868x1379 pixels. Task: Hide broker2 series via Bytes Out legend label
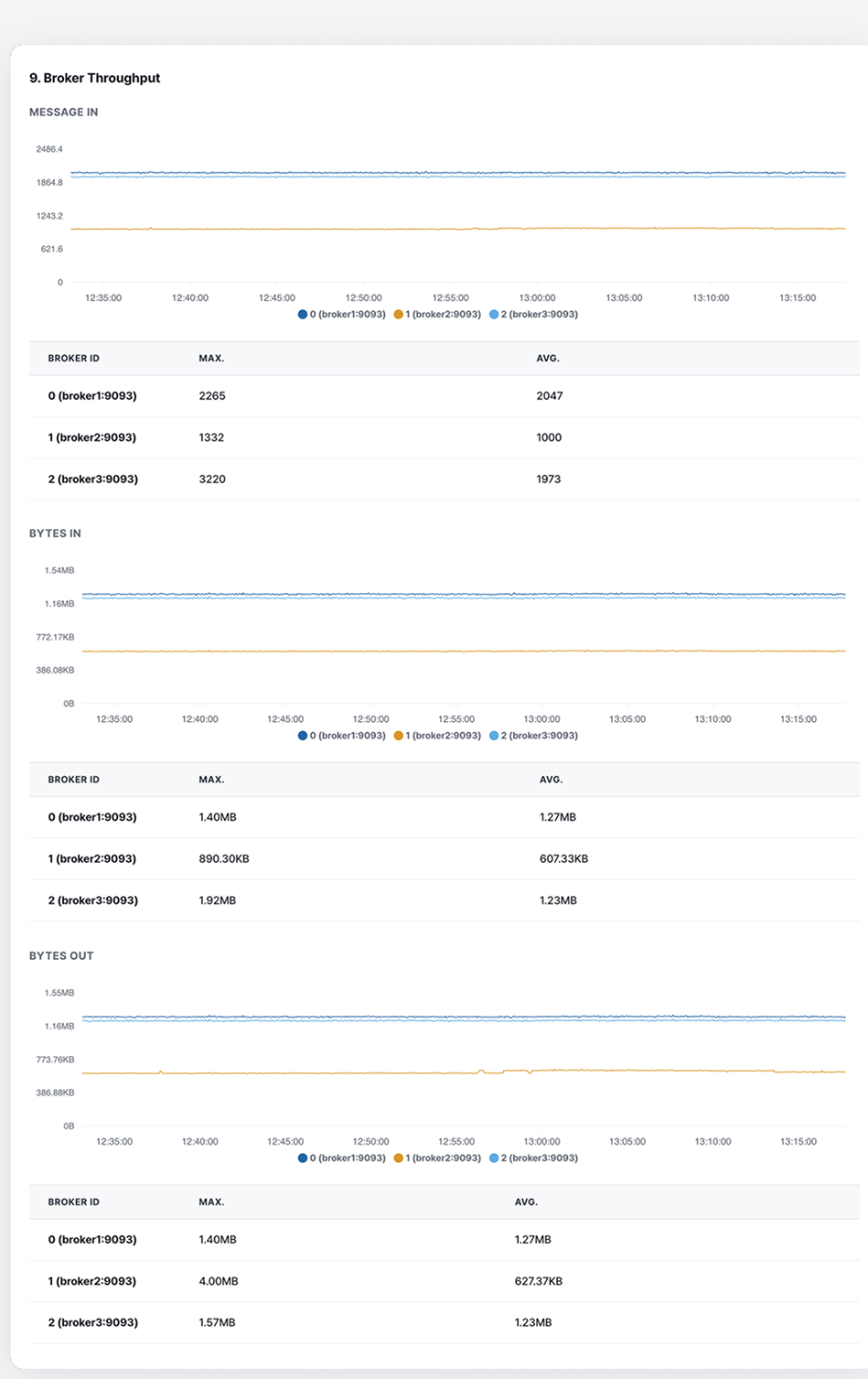pos(443,1158)
